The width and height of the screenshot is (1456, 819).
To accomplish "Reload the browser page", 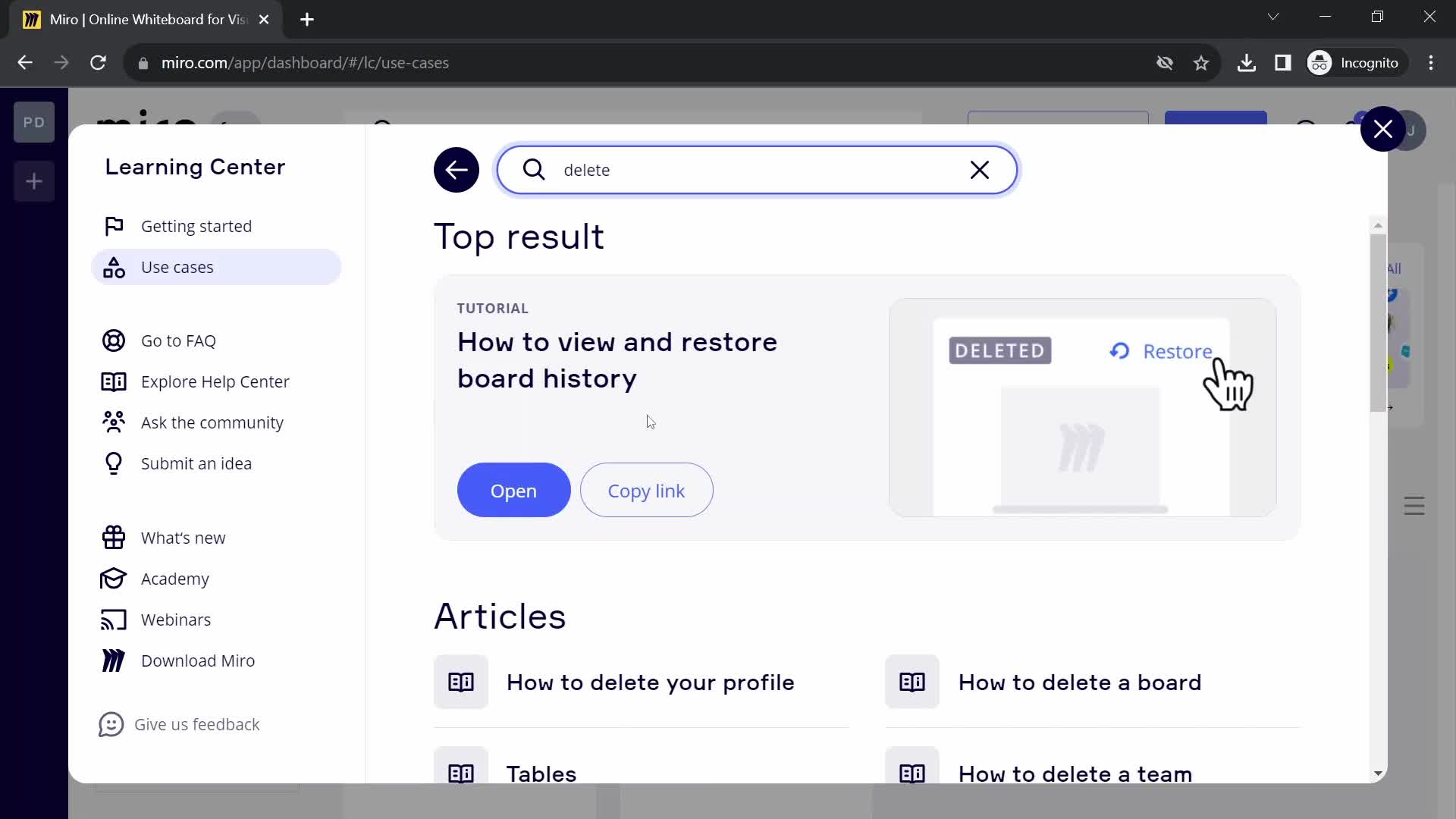I will coord(99,63).
